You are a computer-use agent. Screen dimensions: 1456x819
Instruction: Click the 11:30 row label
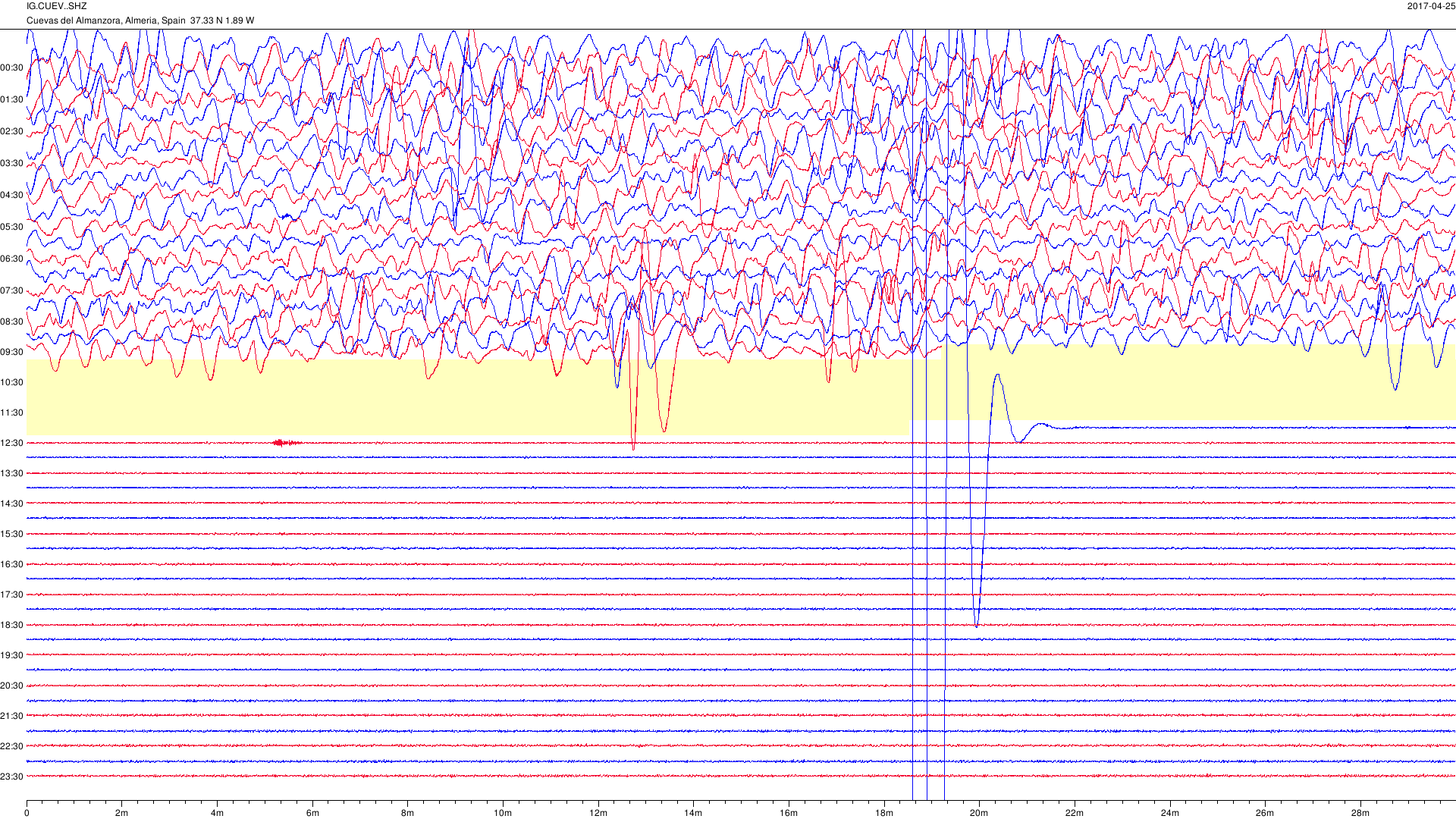pyautogui.click(x=11, y=413)
